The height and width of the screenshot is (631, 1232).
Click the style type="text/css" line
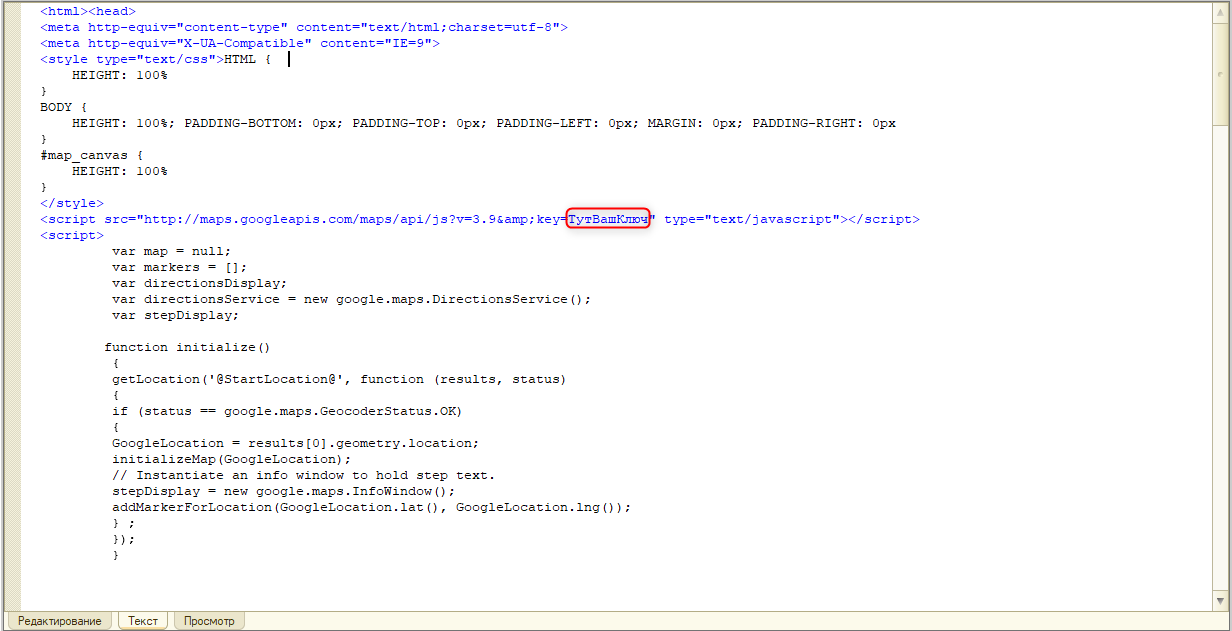pyautogui.click(x=156, y=59)
